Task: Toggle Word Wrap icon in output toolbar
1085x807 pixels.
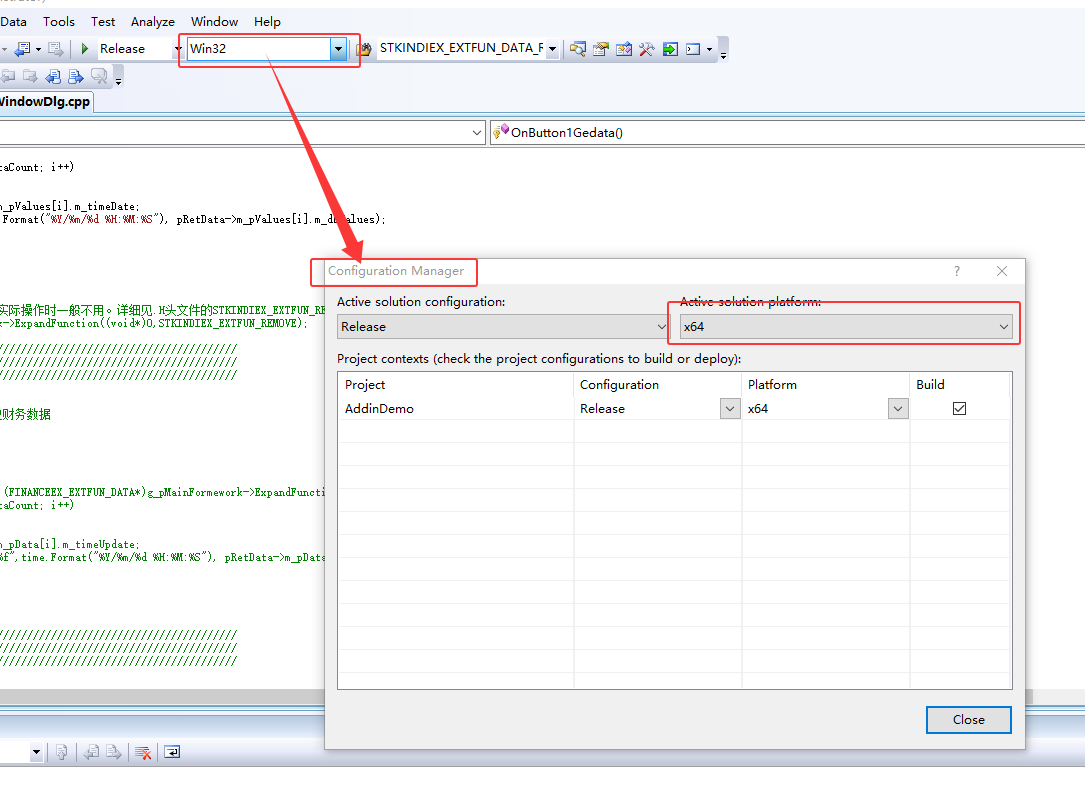Action: click(x=172, y=752)
